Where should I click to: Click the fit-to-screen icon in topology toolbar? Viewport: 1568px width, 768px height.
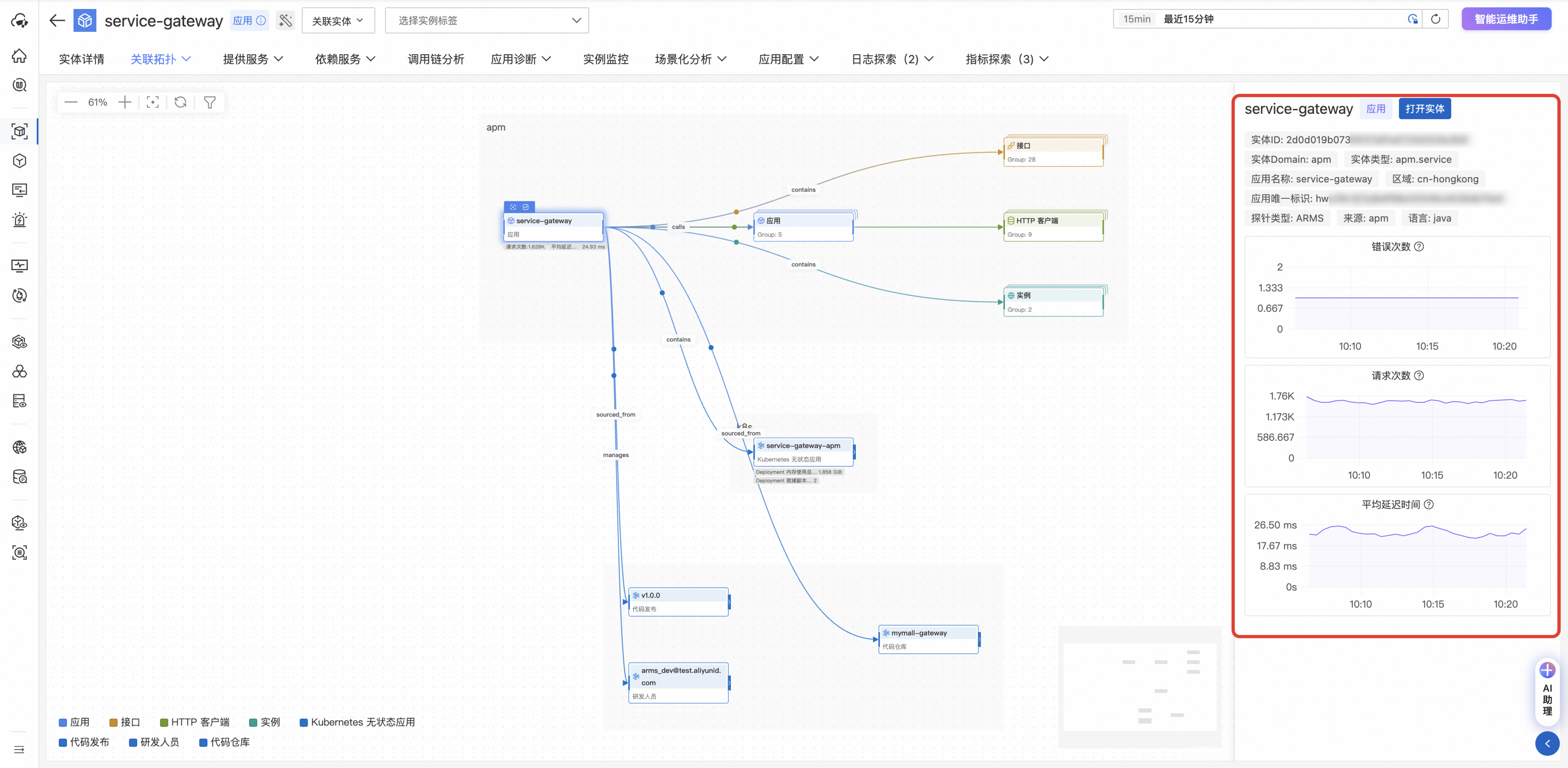pos(153,102)
